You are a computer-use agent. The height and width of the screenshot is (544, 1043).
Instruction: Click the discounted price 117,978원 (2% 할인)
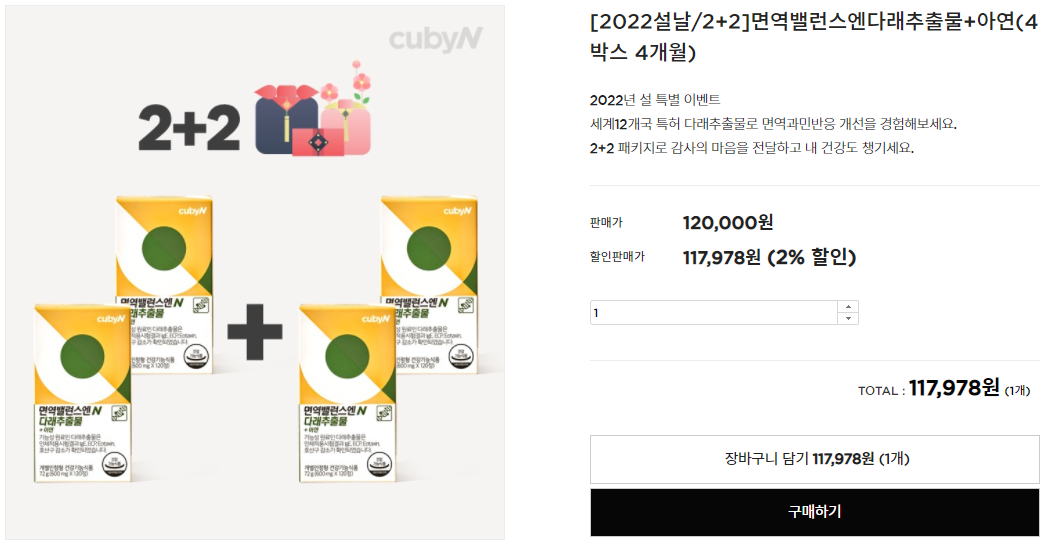coord(769,257)
